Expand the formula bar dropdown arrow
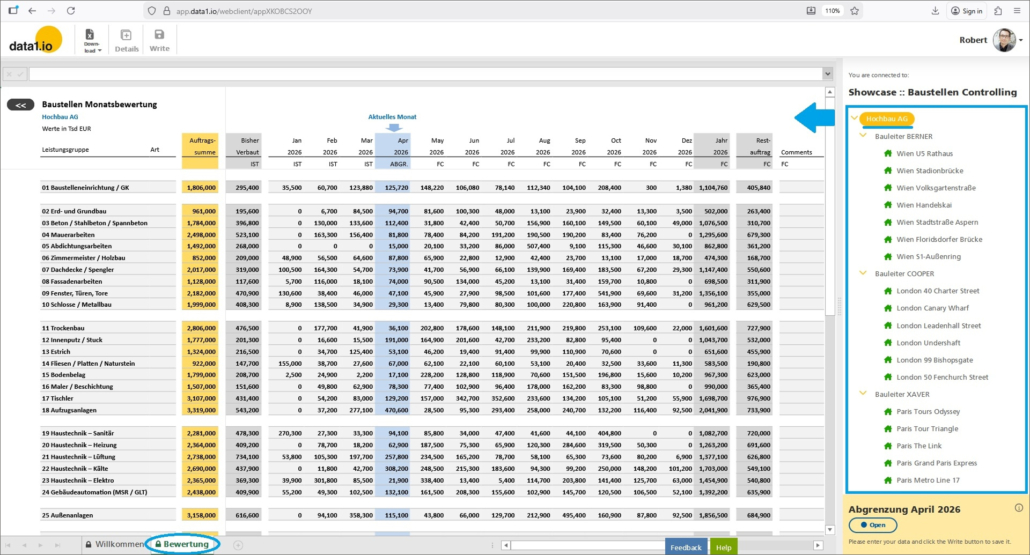1030x555 pixels. 827,74
